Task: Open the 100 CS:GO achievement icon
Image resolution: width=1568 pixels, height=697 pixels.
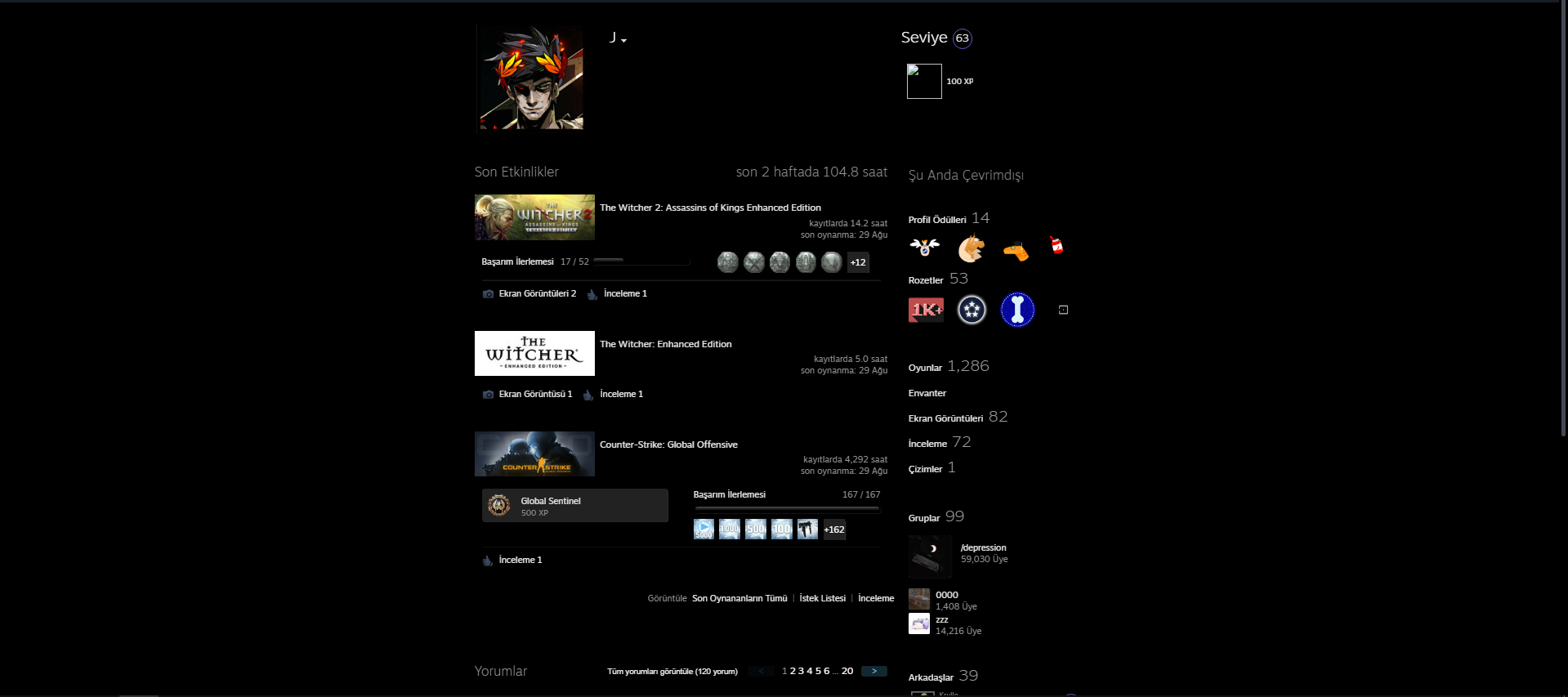Action: [782, 529]
